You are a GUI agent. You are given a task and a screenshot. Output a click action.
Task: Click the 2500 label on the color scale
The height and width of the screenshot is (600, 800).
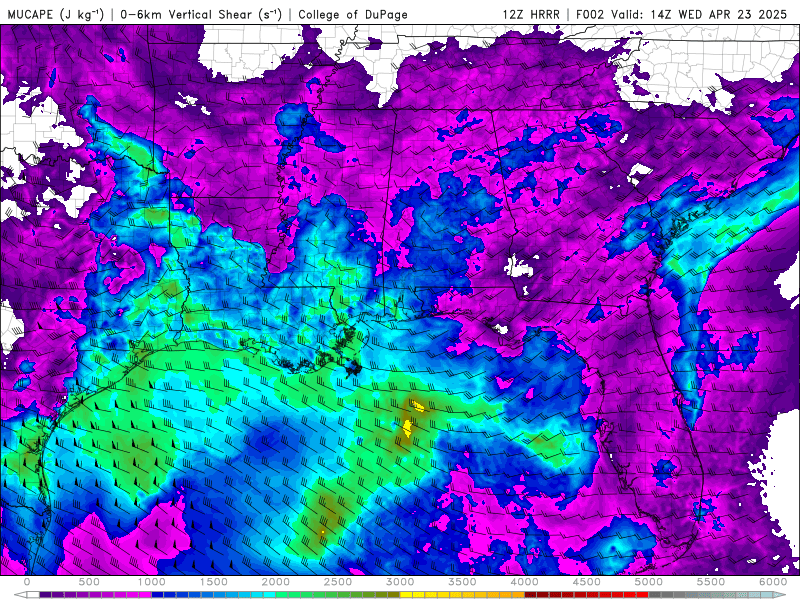click(338, 582)
